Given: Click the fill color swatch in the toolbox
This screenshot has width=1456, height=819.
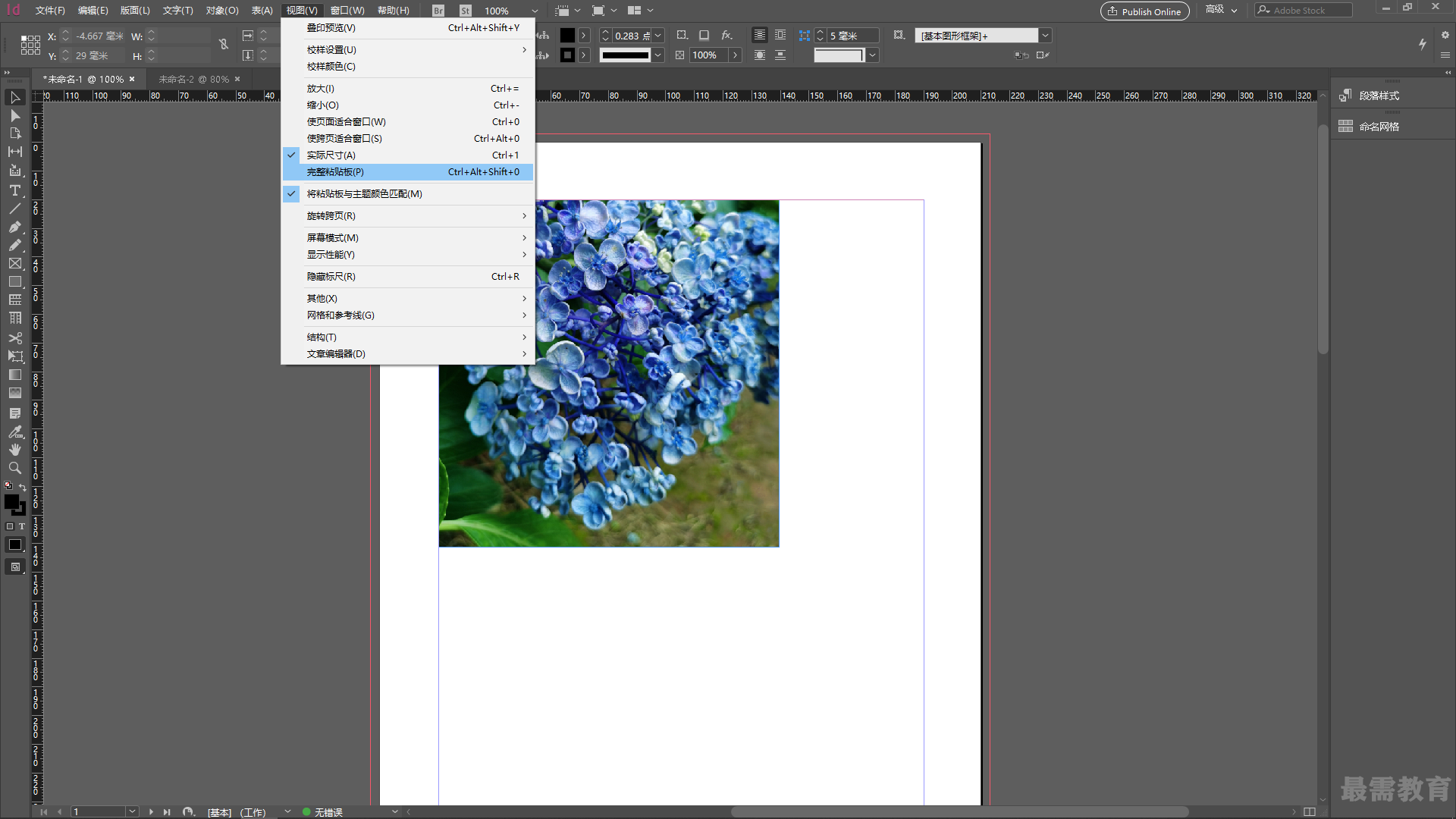Looking at the screenshot, I should 11,502.
